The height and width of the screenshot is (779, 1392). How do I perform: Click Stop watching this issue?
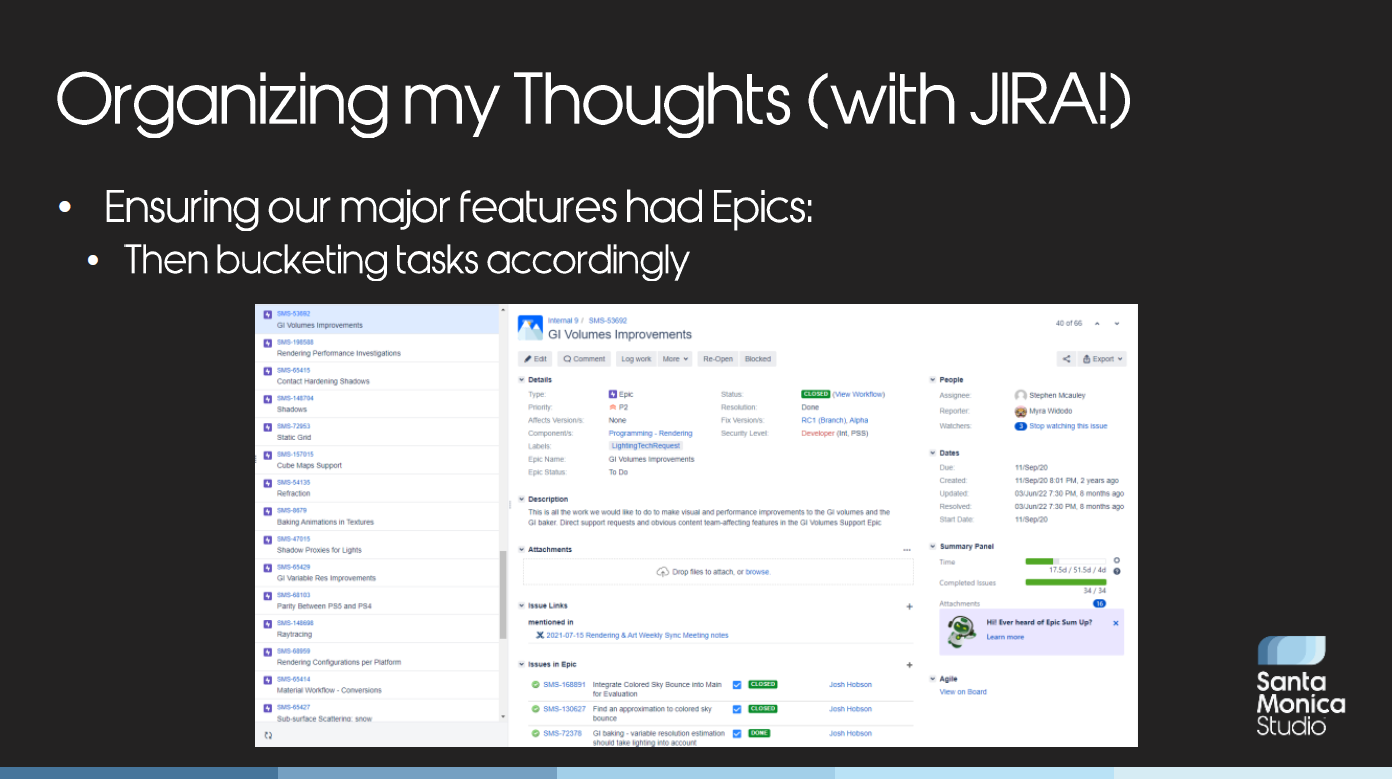point(1068,426)
